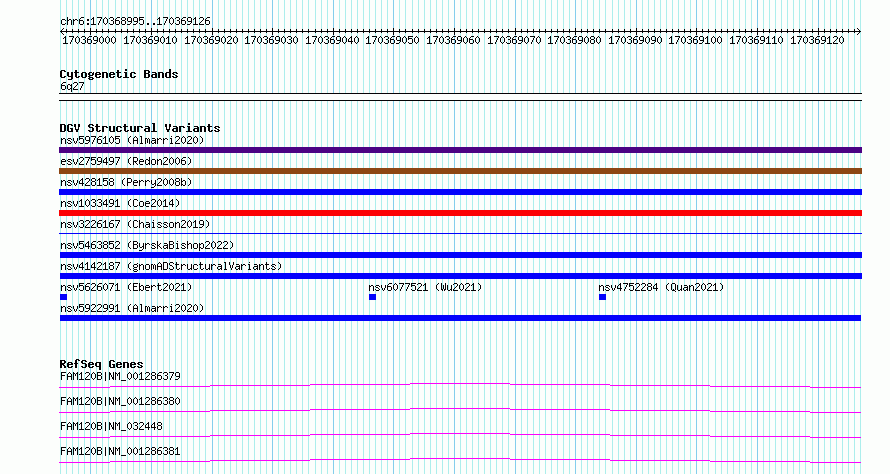Click the magenta NM_032448 transcript line
The height and width of the screenshot is (474, 890).
pyautogui.click(x=460, y=435)
